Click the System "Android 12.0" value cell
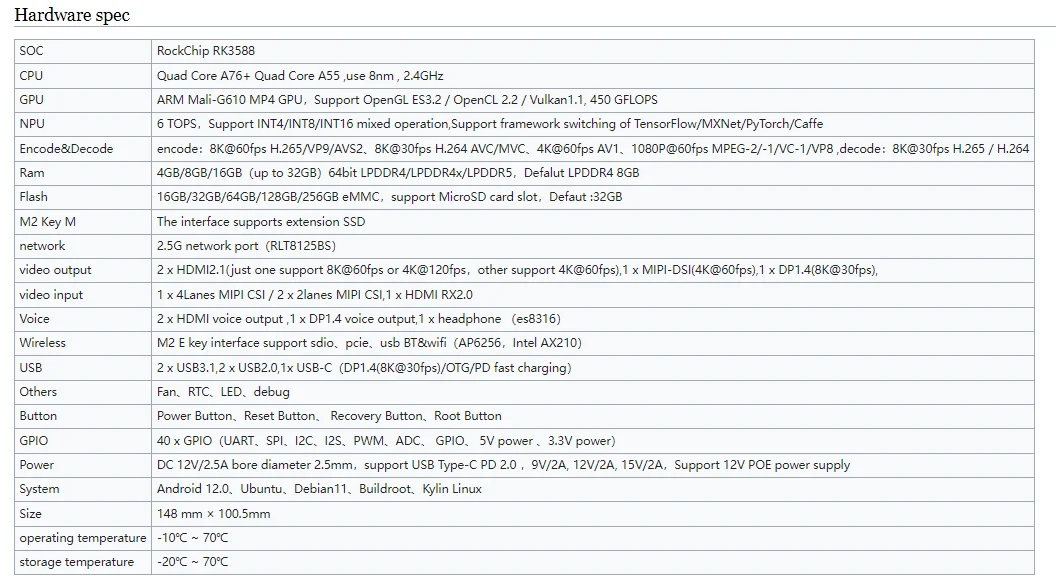The image size is (1056, 583). coord(319,489)
